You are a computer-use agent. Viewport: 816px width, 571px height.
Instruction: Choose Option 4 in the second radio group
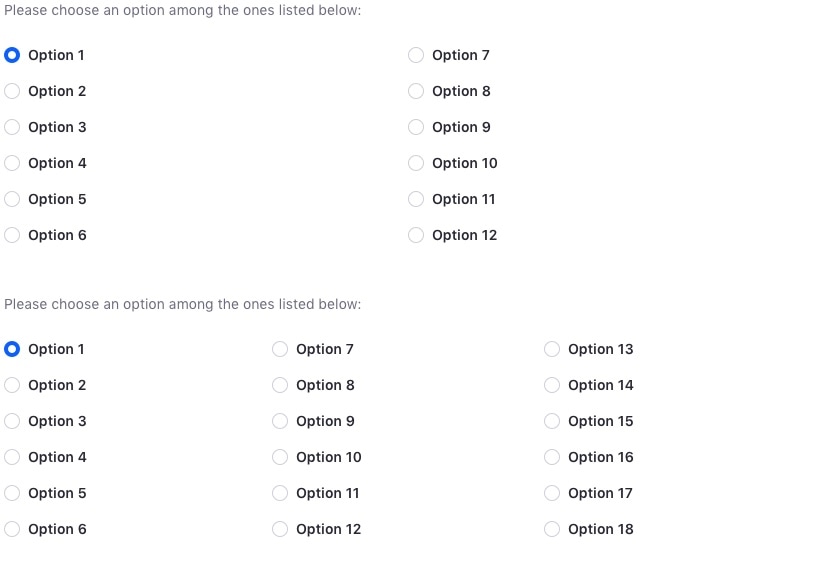coord(12,457)
